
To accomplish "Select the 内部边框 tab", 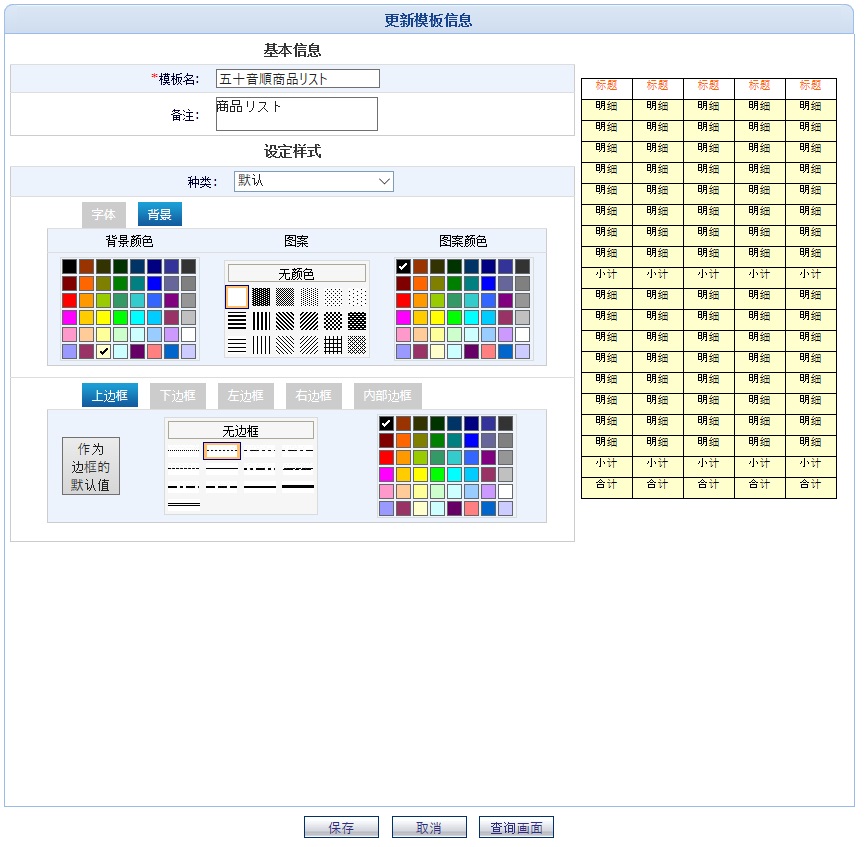I will pos(388,395).
